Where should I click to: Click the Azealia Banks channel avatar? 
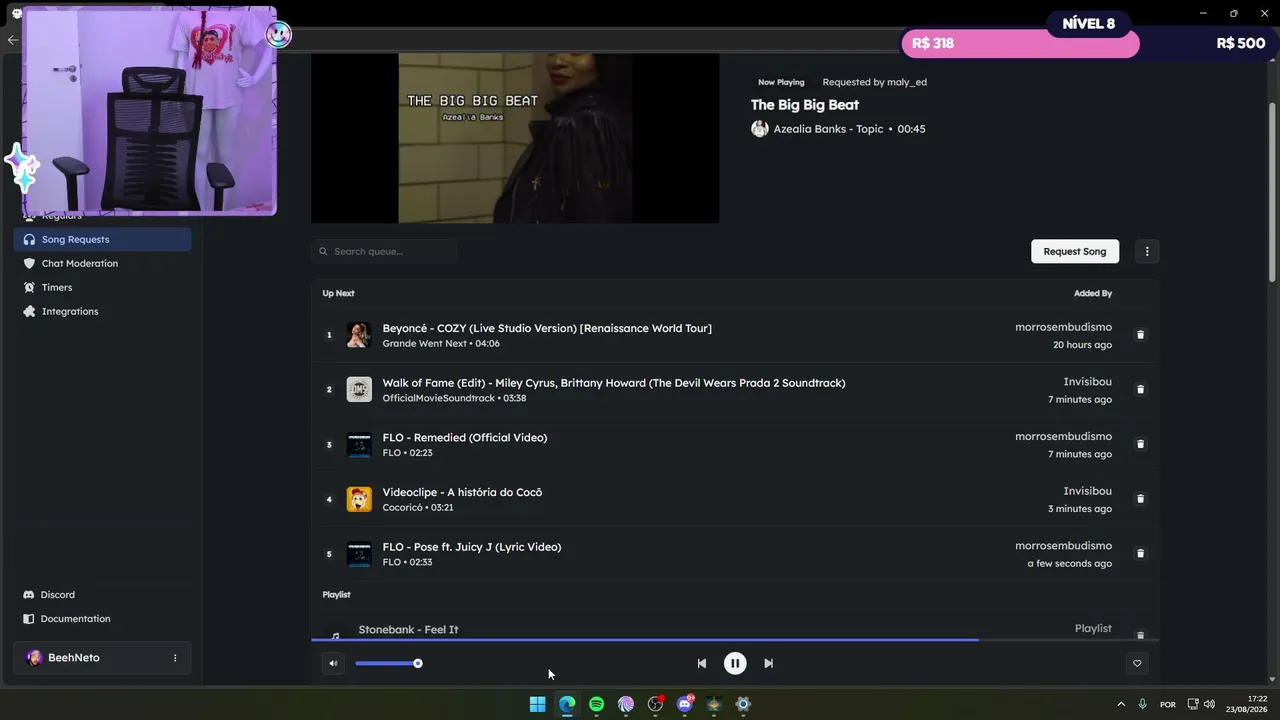click(760, 129)
